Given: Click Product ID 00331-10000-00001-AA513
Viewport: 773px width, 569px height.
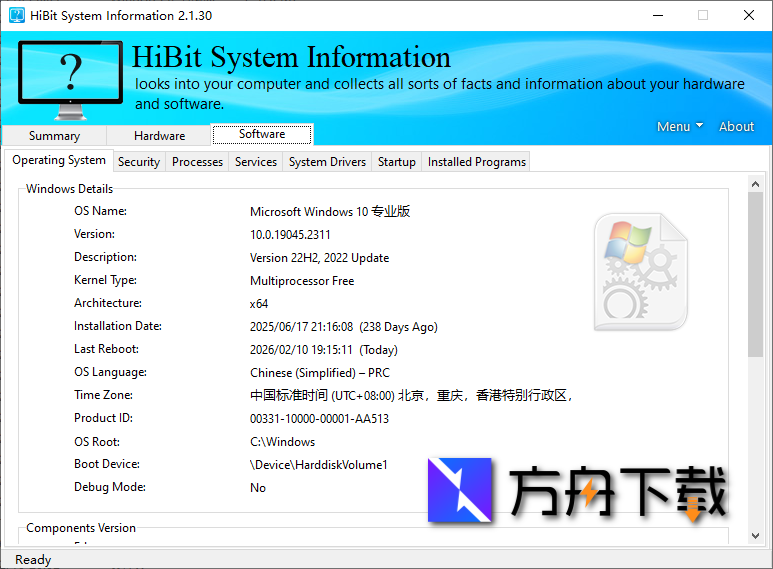Looking at the screenshot, I should (x=319, y=419).
